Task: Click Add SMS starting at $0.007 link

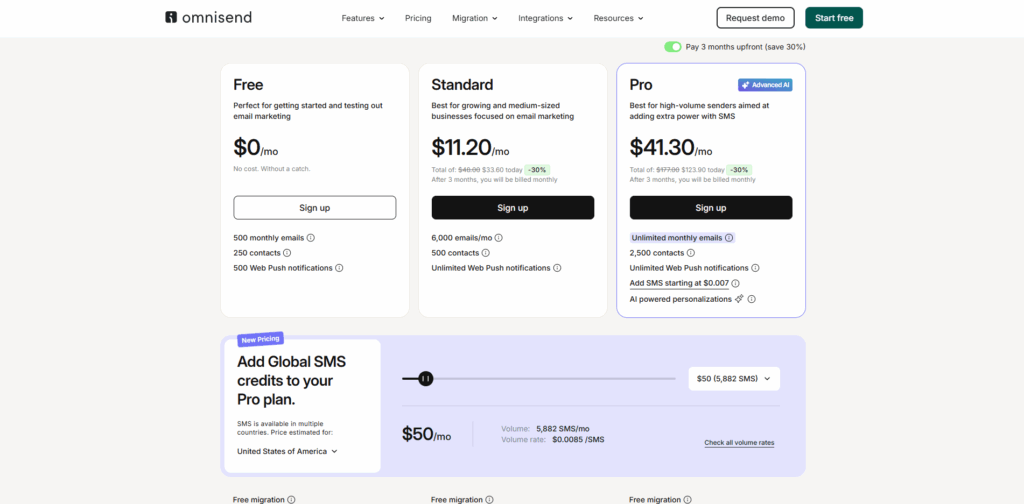Action: pos(679,284)
